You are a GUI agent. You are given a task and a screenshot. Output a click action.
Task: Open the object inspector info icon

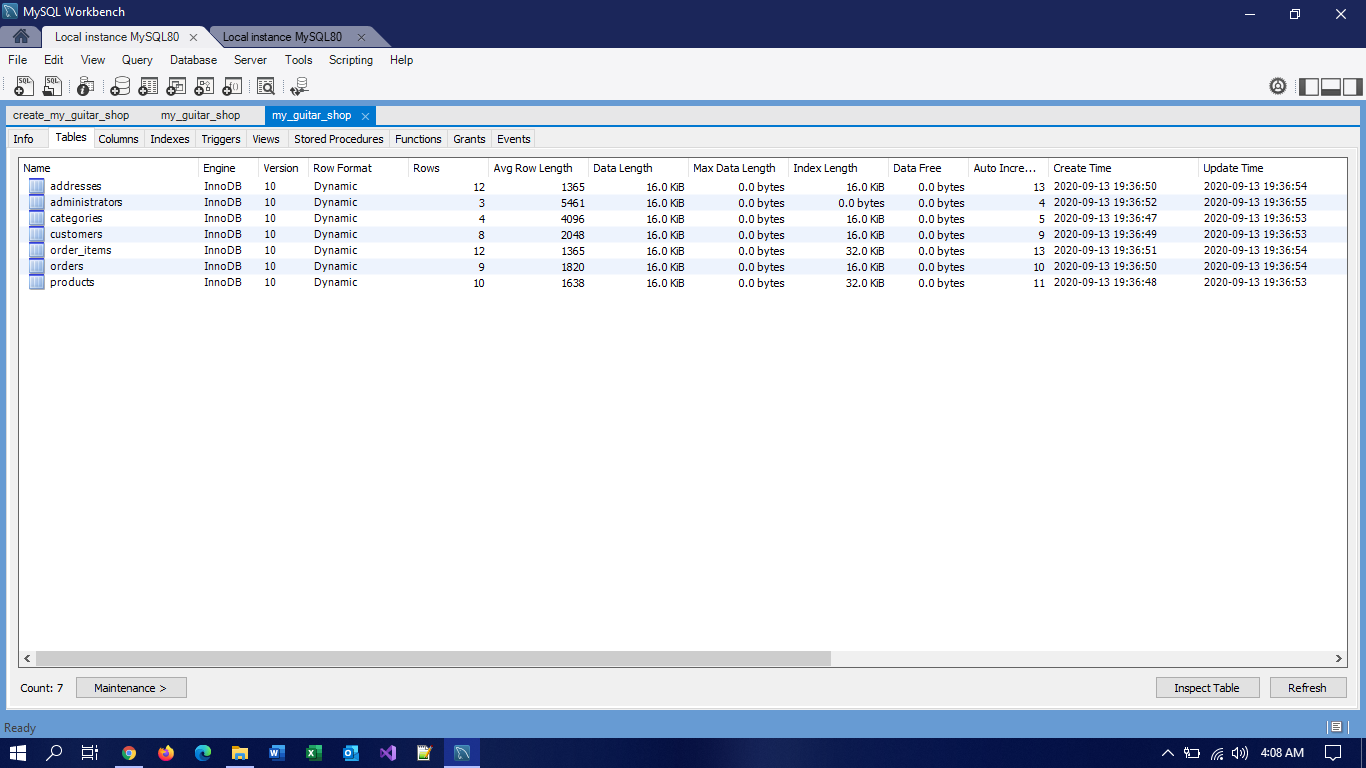86,86
